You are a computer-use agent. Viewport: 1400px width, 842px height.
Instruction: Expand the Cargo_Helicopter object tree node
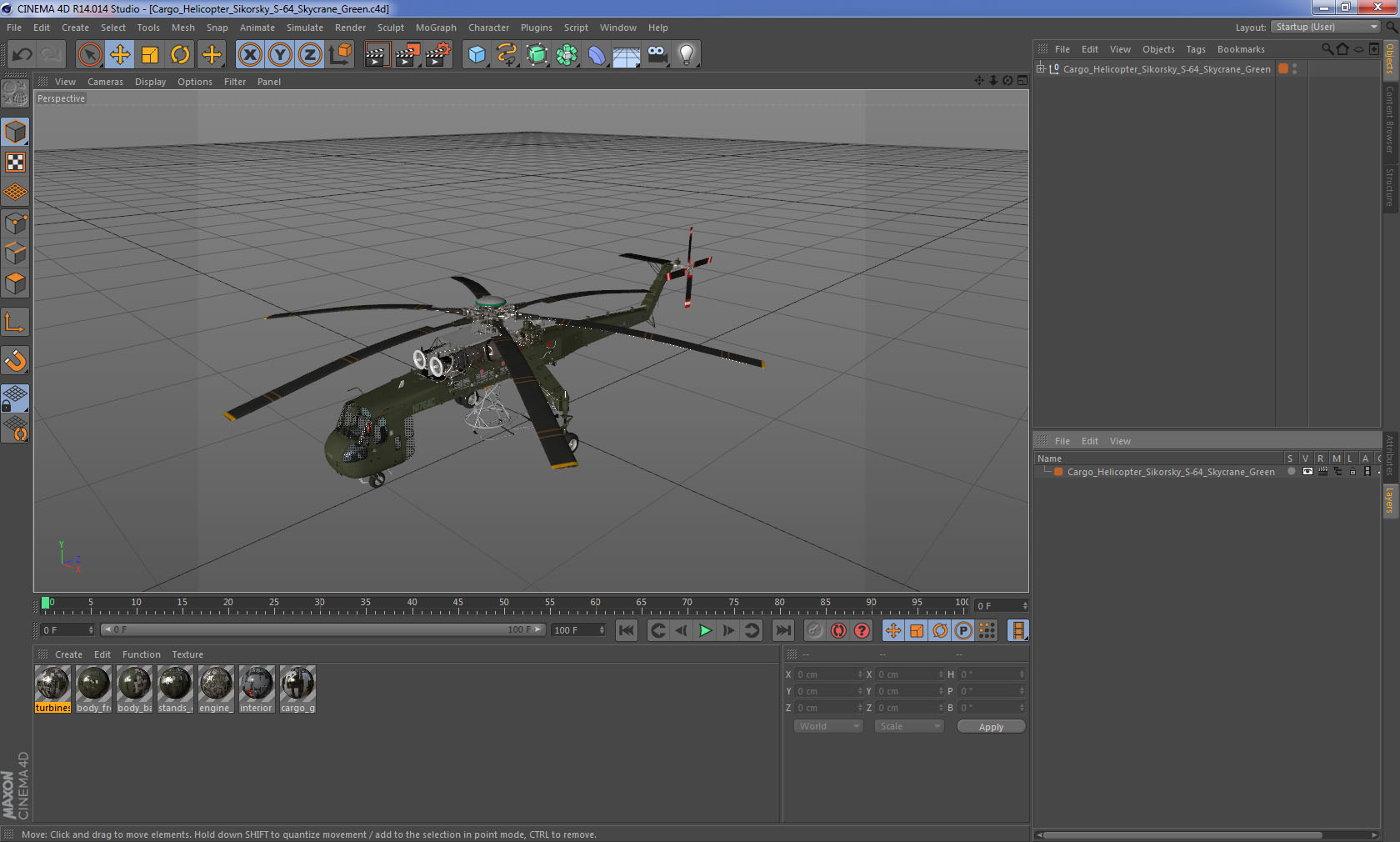1041,69
